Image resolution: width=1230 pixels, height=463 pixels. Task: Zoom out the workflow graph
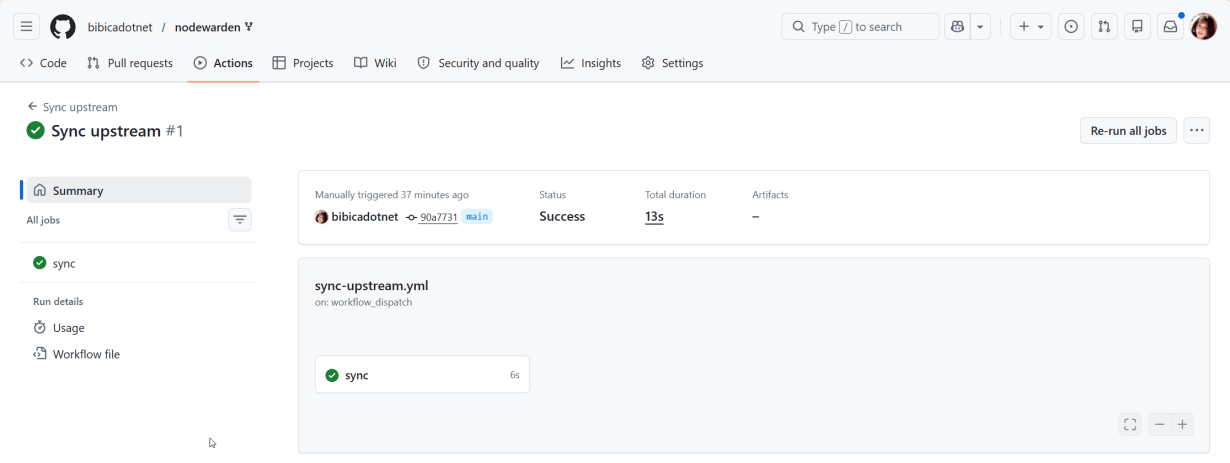[x=1159, y=425]
